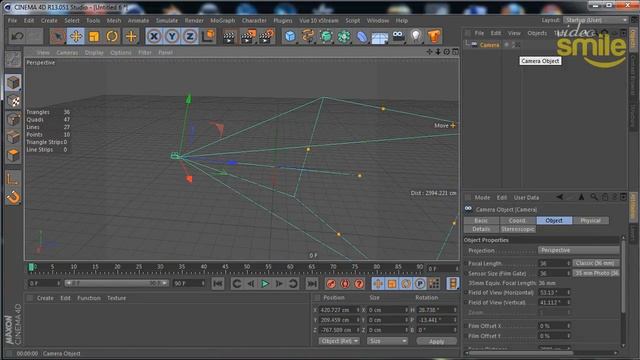
Task: Open viewport Cameras menu
Action: point(67,52)
